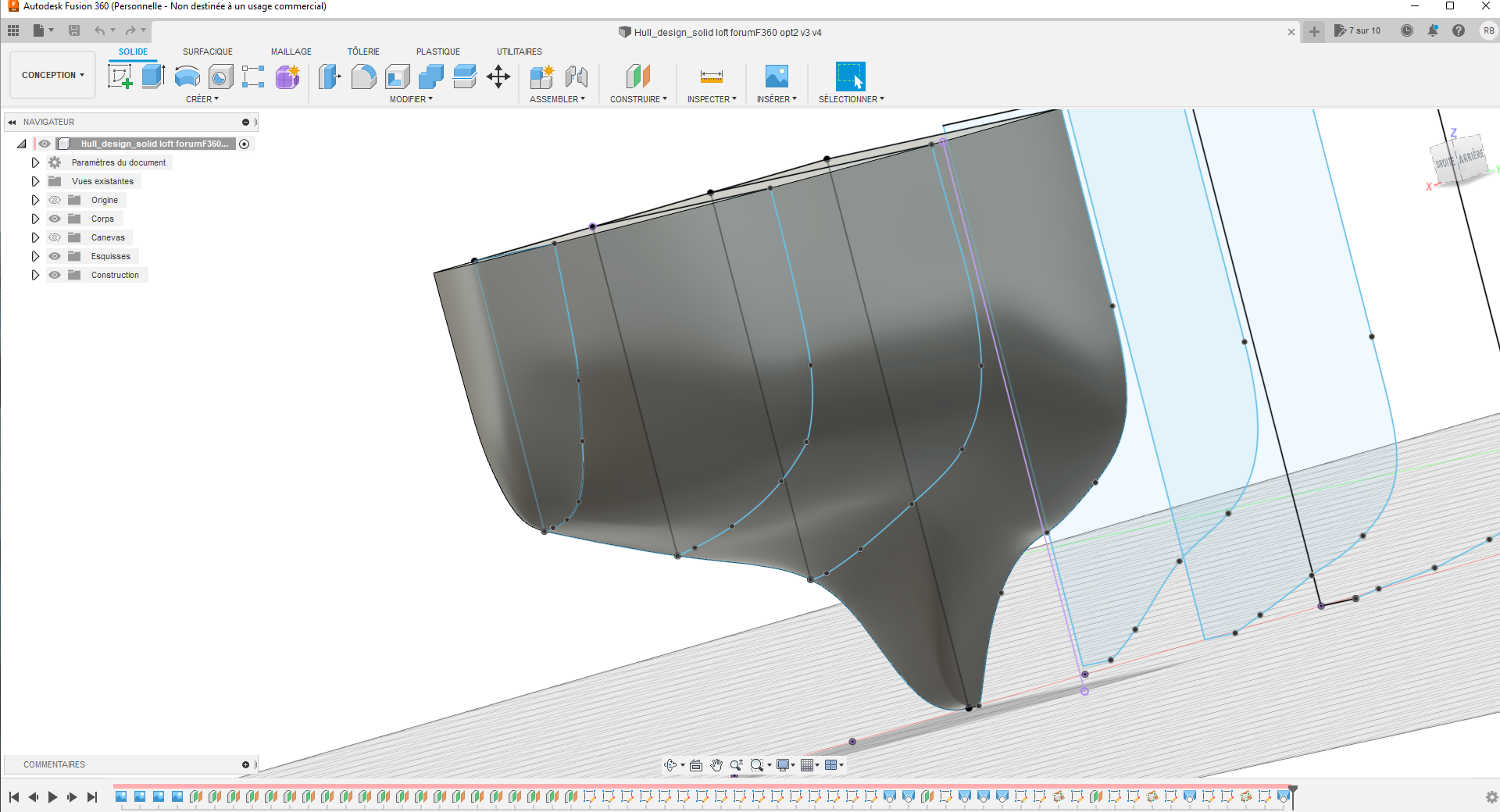Open the CONCEPTION workspace dropdown
1500x812 pixels.
tap(52, 75)
